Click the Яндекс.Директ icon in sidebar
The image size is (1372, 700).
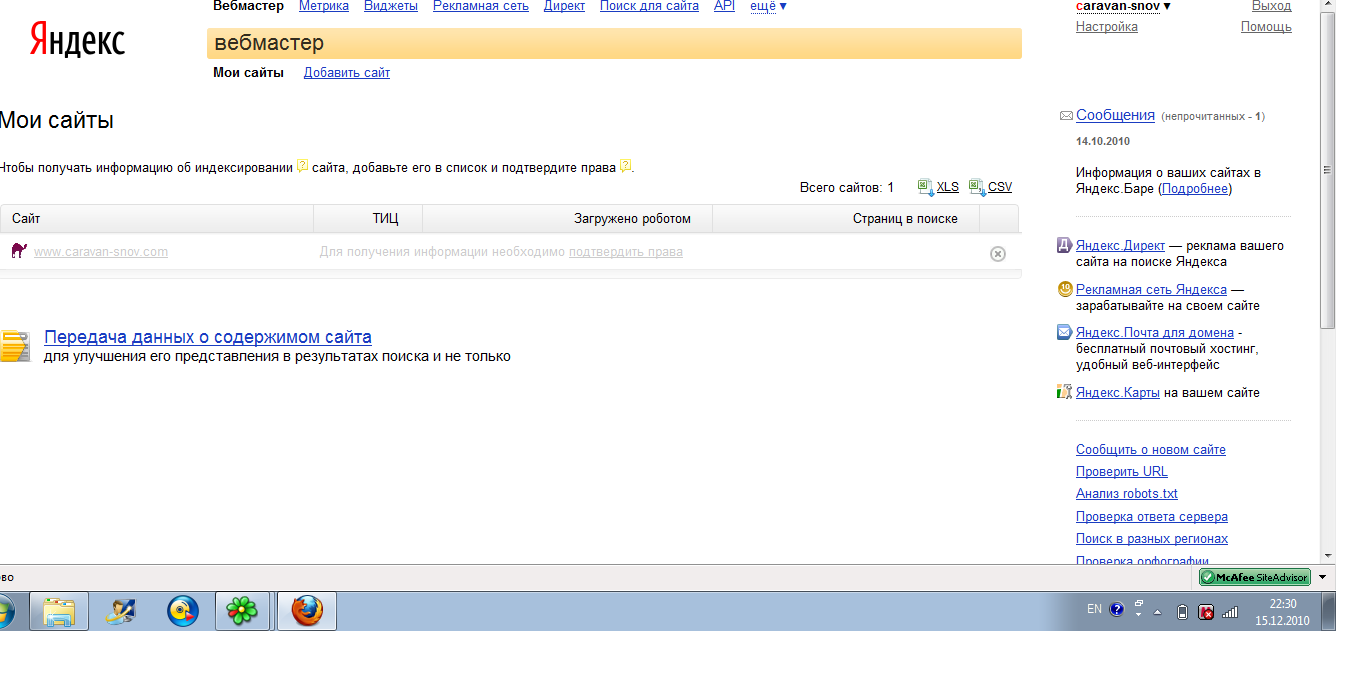pyautogui.click(x=1065, y=246)
